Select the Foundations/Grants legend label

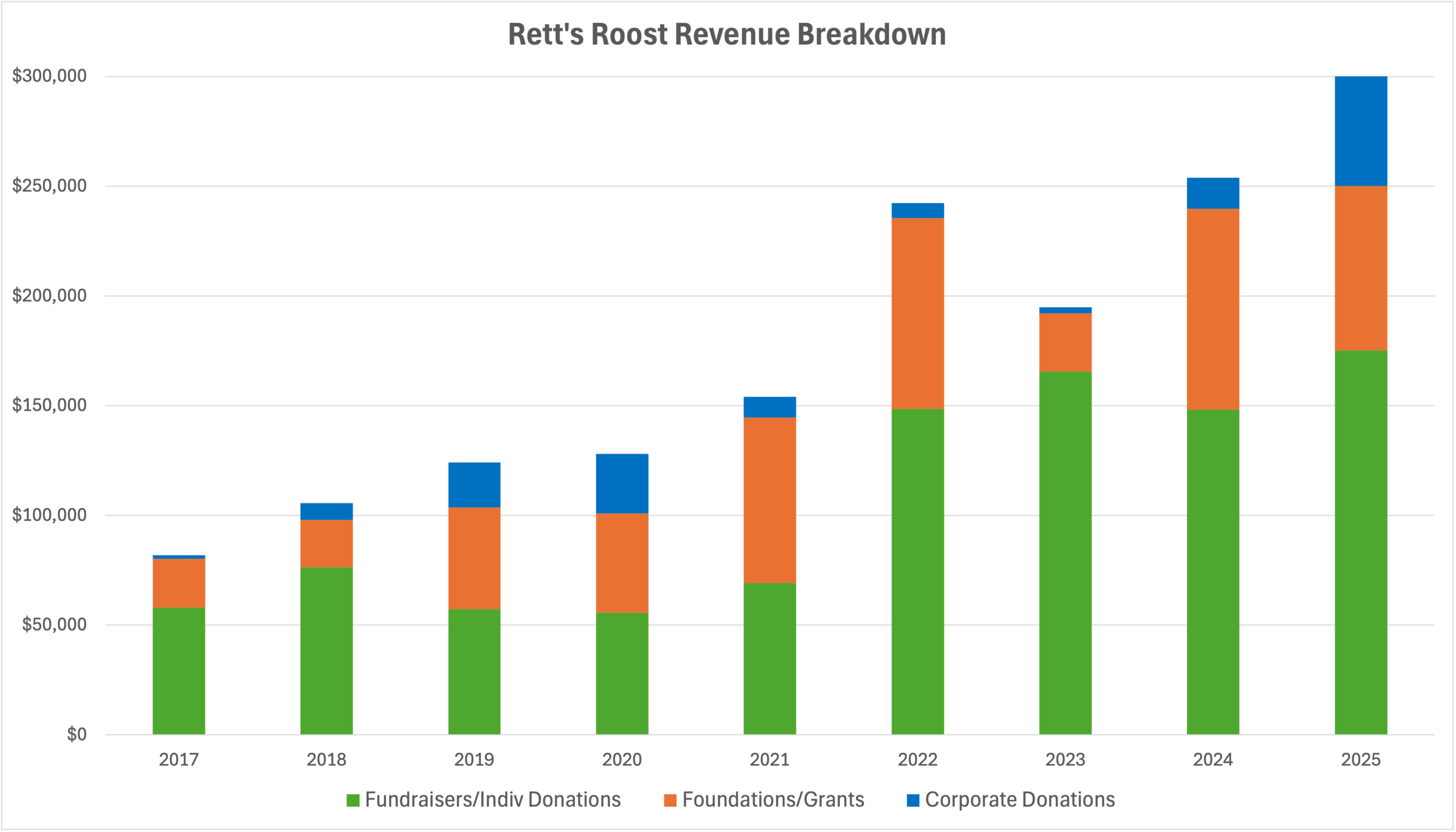pos(773,800)
